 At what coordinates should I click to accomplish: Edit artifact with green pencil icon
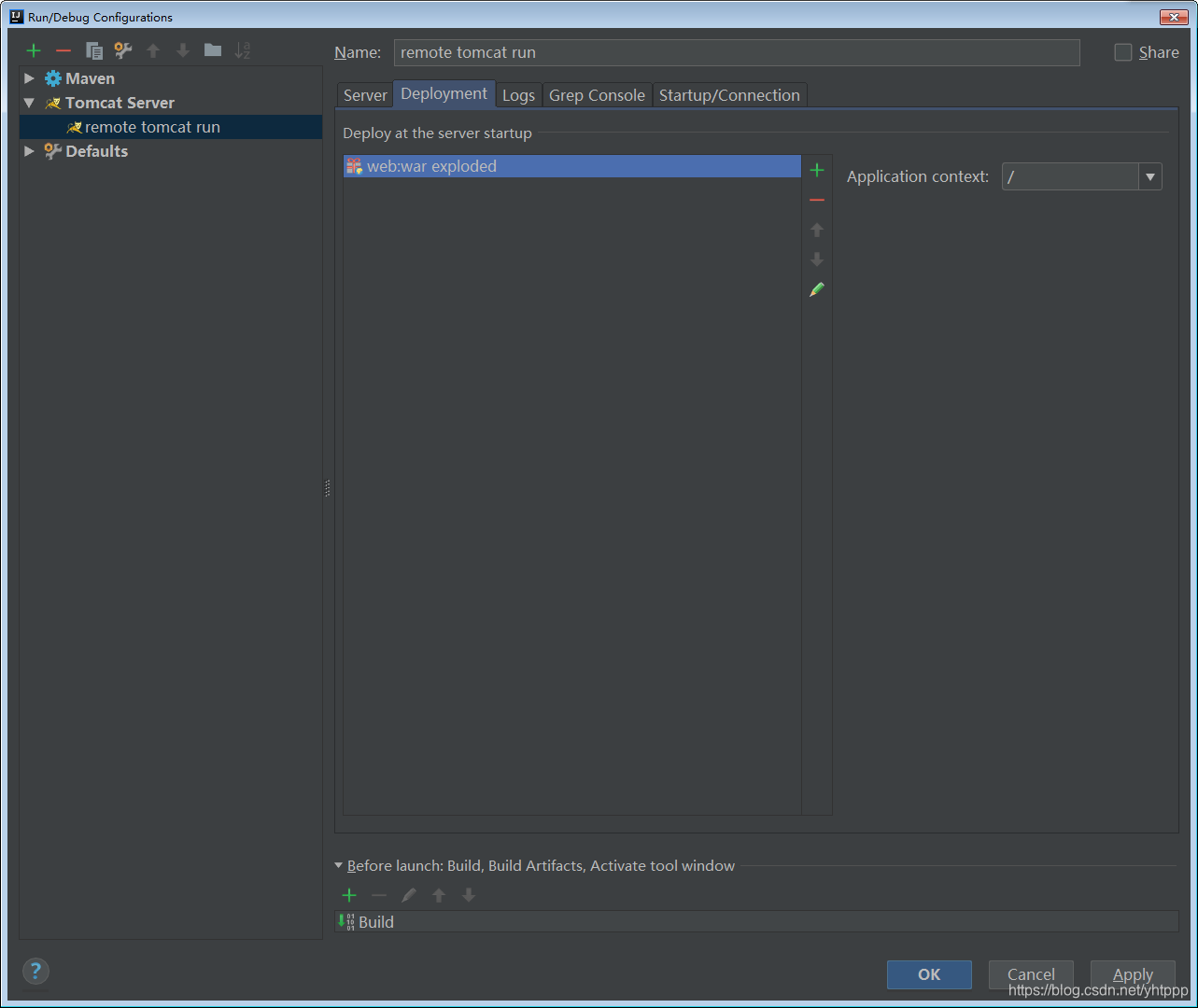[x=817, y=289]
